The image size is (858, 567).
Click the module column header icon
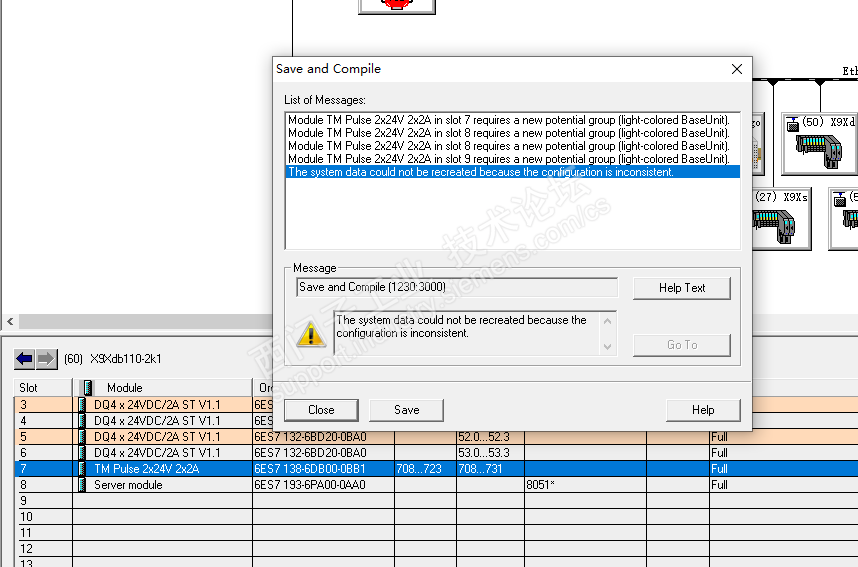[x=87, y=387]
